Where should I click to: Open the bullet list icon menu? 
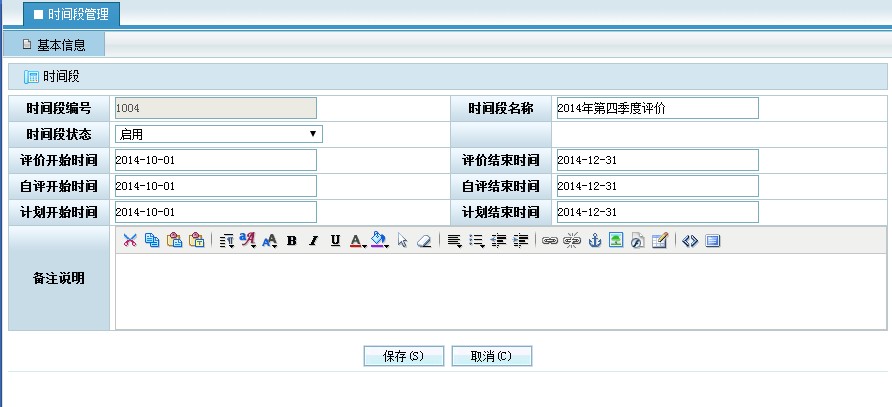pos(476,241)
